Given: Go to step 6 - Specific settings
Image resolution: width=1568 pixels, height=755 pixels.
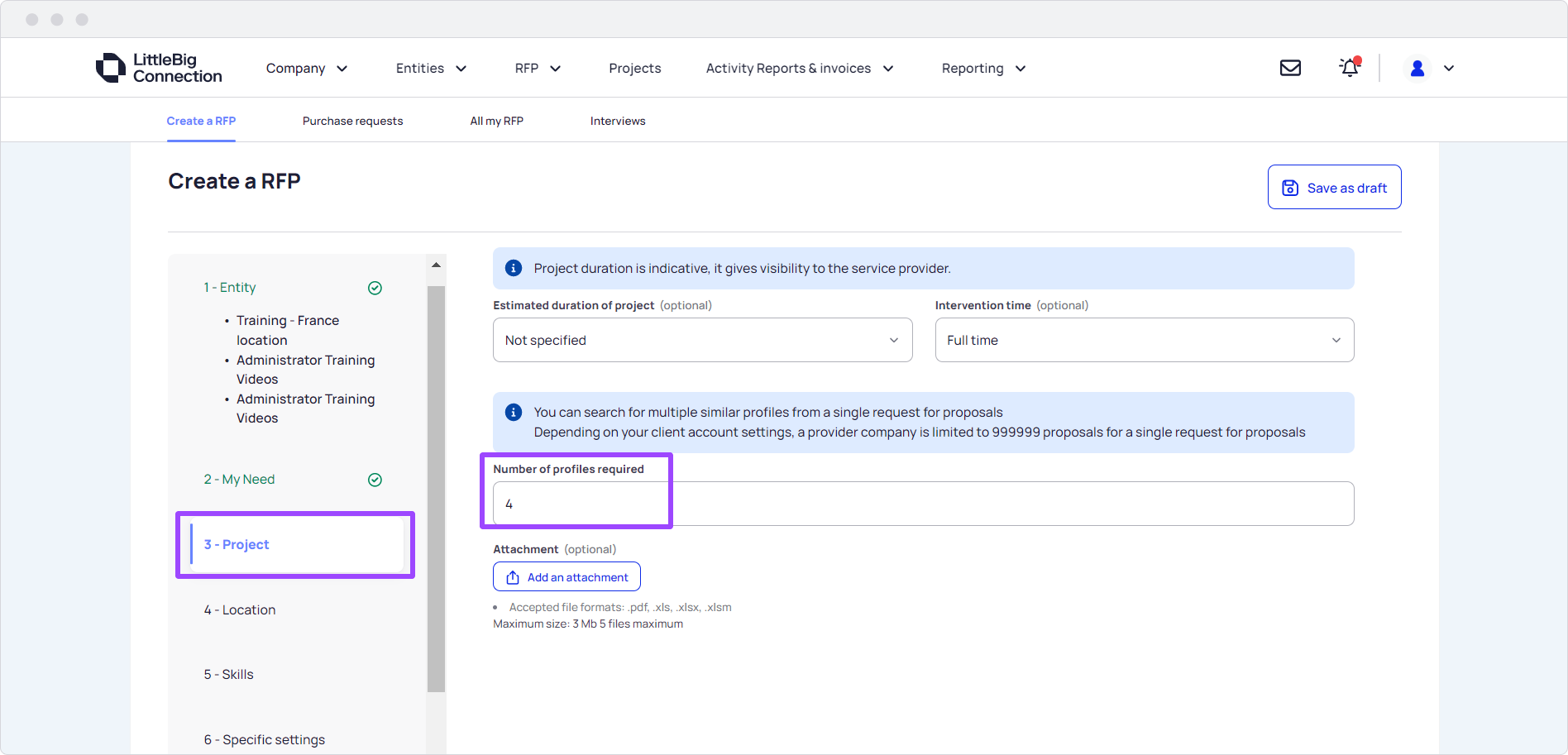Looking at the screenshot, I should pyautogui.click(x=265, y=740).
